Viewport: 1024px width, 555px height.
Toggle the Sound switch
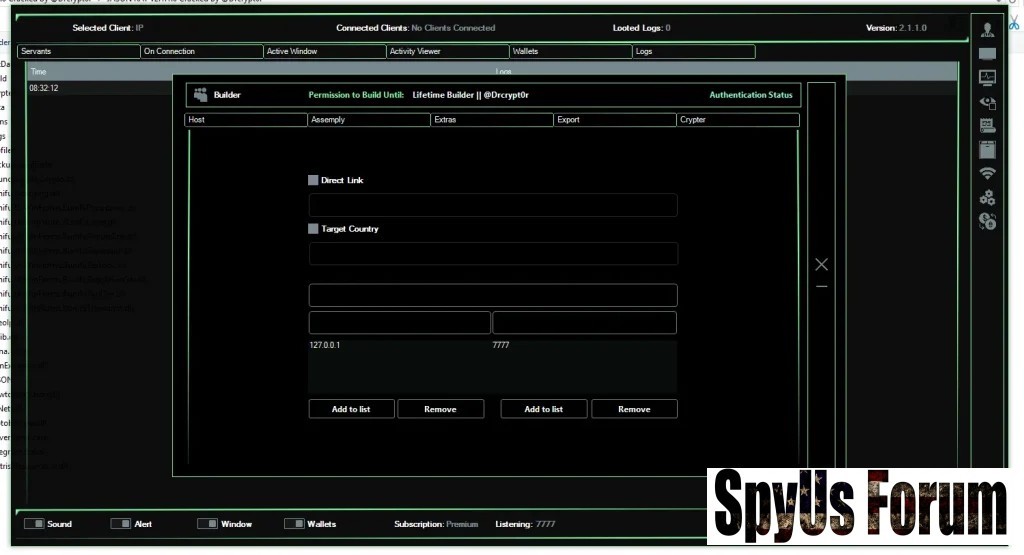pos(35,523)
